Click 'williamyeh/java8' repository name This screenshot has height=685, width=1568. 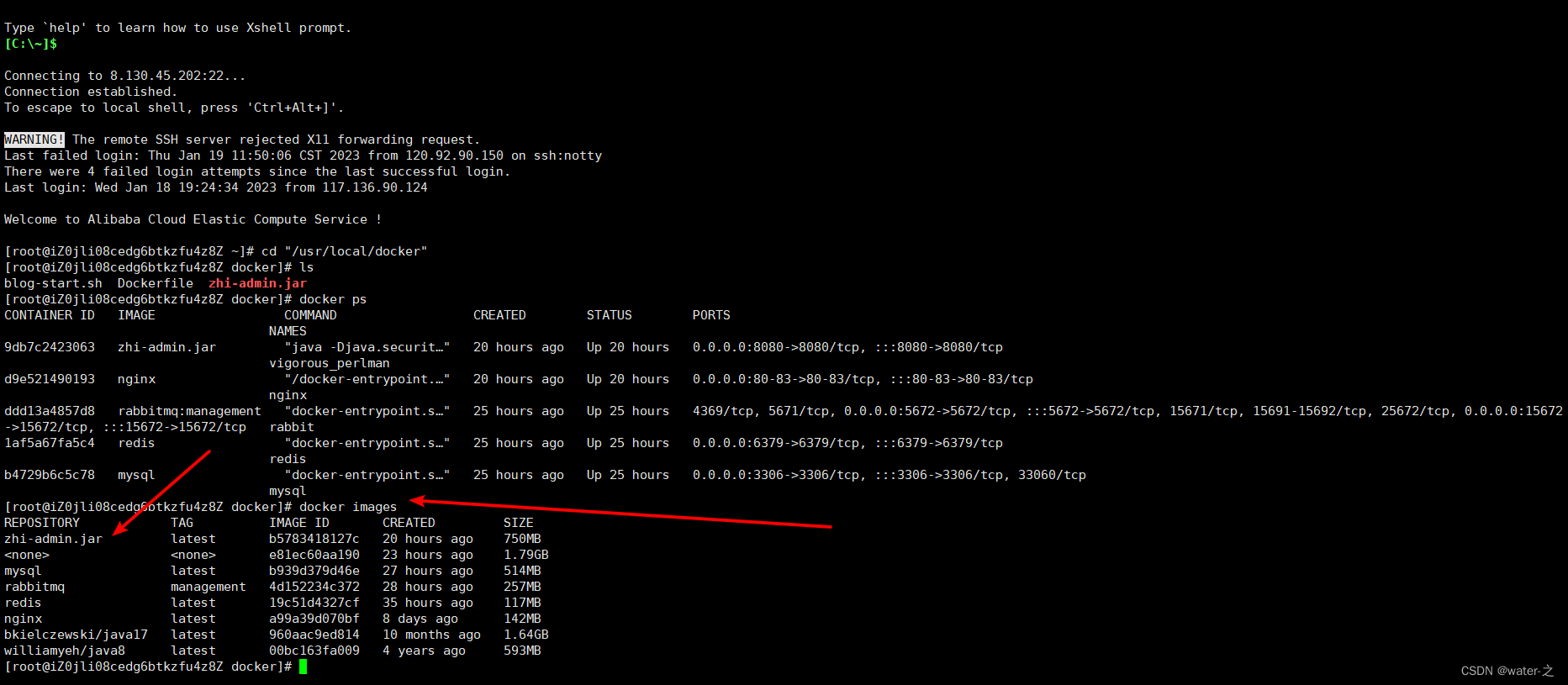pyautogui.click(x=65, y=651)
